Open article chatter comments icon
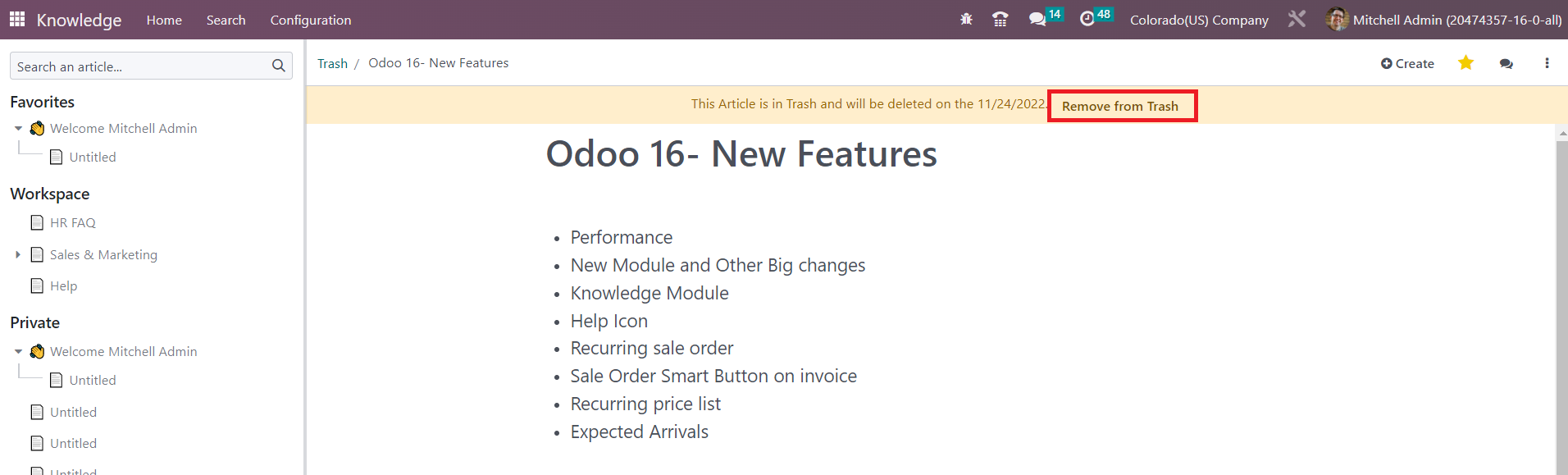 [1506, 63]
